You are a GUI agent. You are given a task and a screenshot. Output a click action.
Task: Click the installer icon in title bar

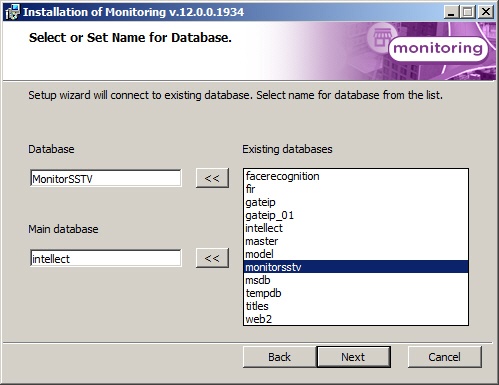(x=12, y=12)
